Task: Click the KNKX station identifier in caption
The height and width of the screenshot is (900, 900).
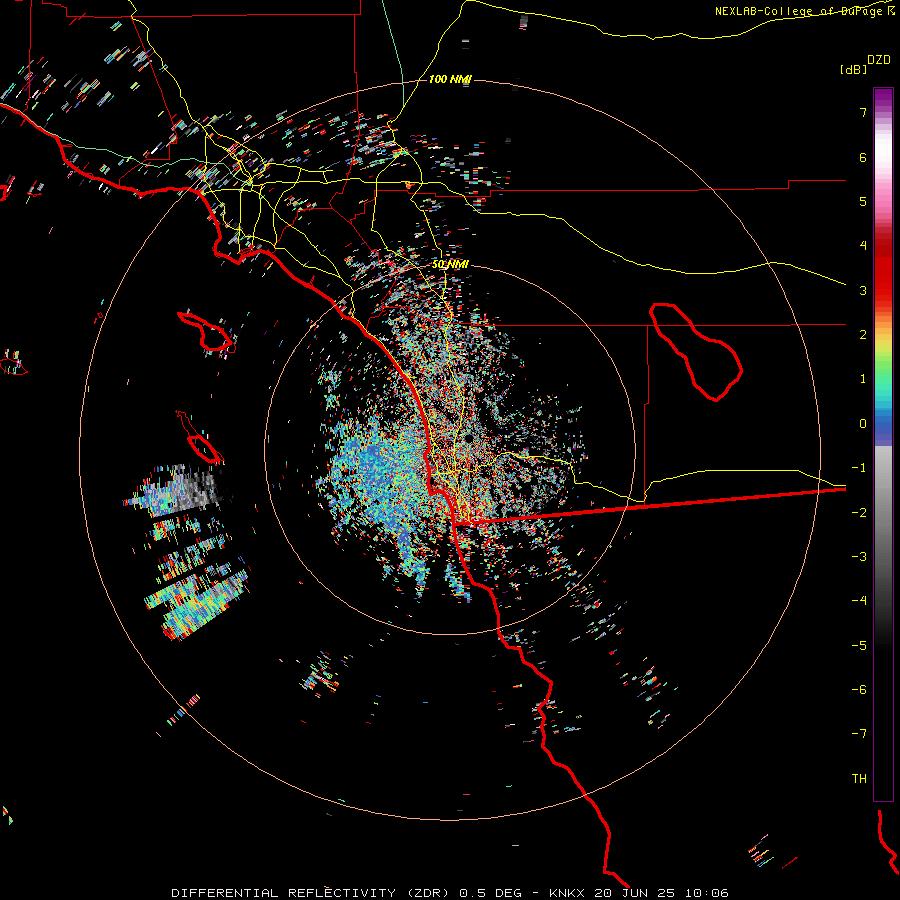Action: click(567, 893)
